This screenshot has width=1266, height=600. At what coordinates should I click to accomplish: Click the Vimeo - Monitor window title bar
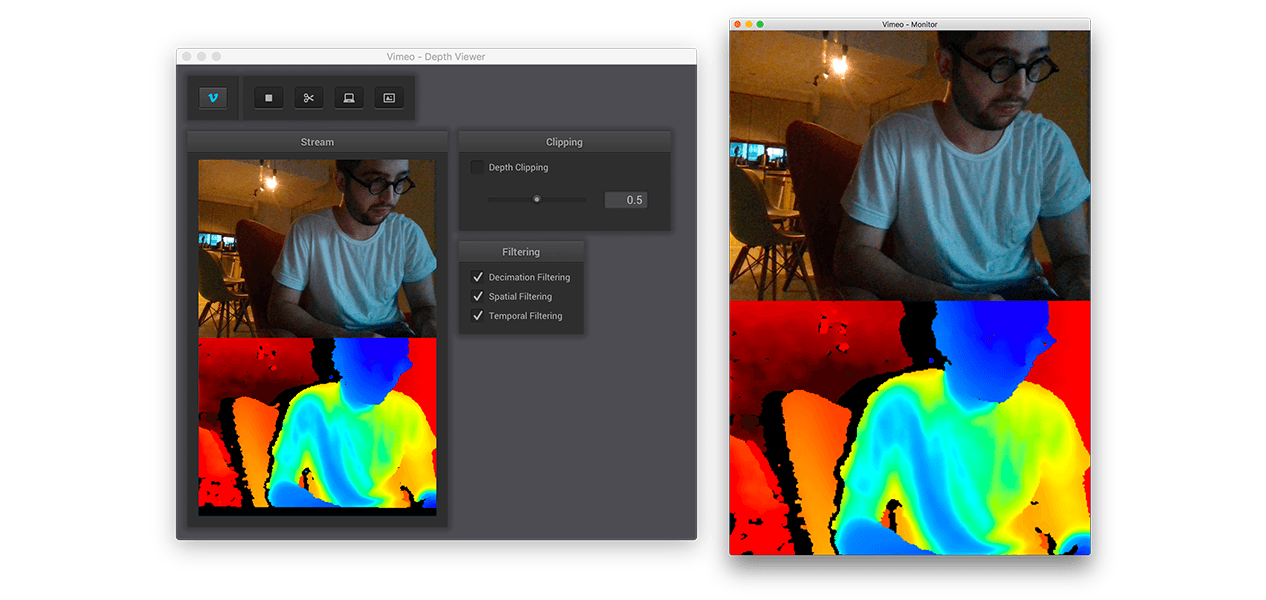[x=909, y=24]
